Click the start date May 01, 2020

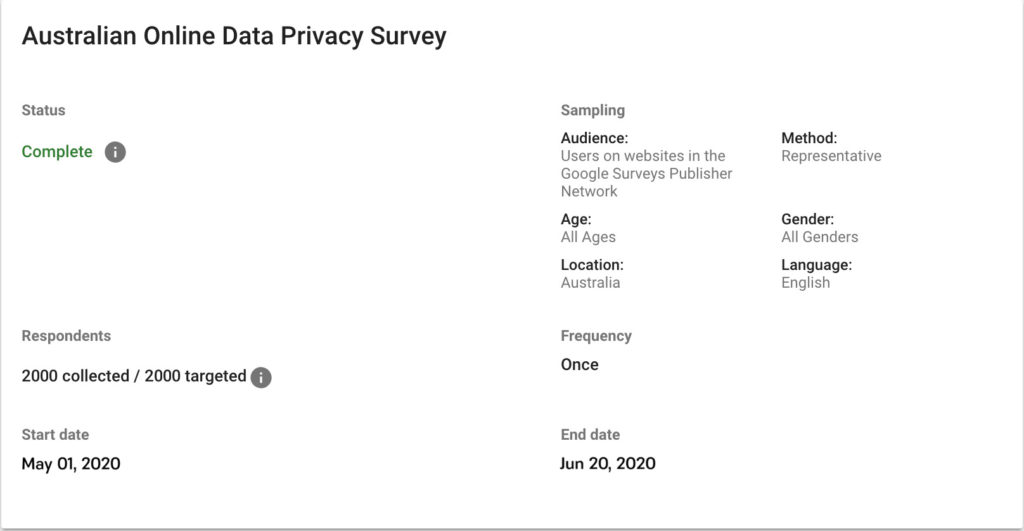tap(71, 464)
